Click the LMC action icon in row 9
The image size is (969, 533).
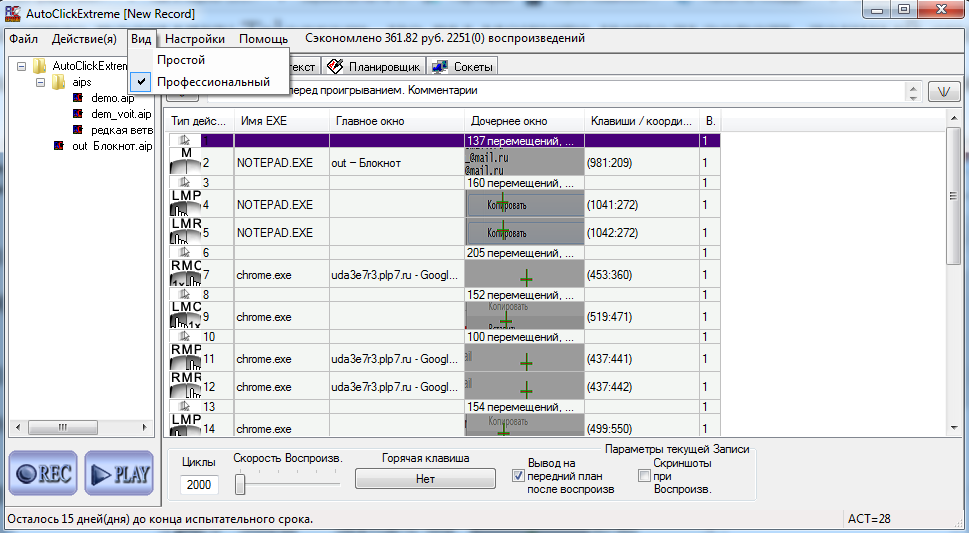186,315
